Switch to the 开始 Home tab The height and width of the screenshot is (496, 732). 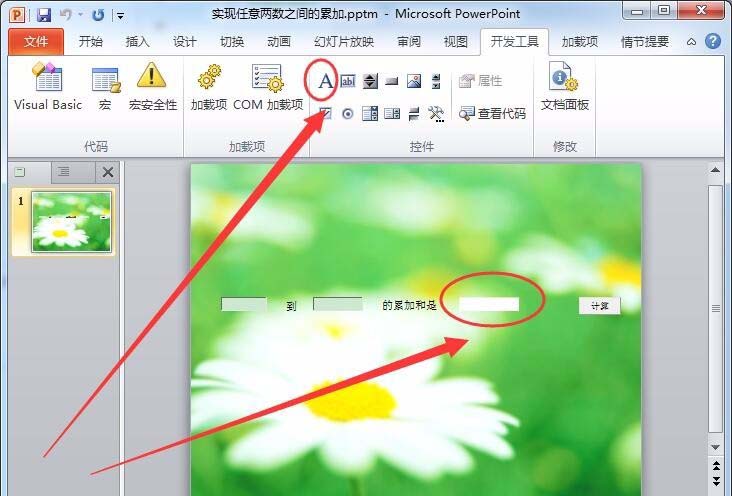coord(91,42)
